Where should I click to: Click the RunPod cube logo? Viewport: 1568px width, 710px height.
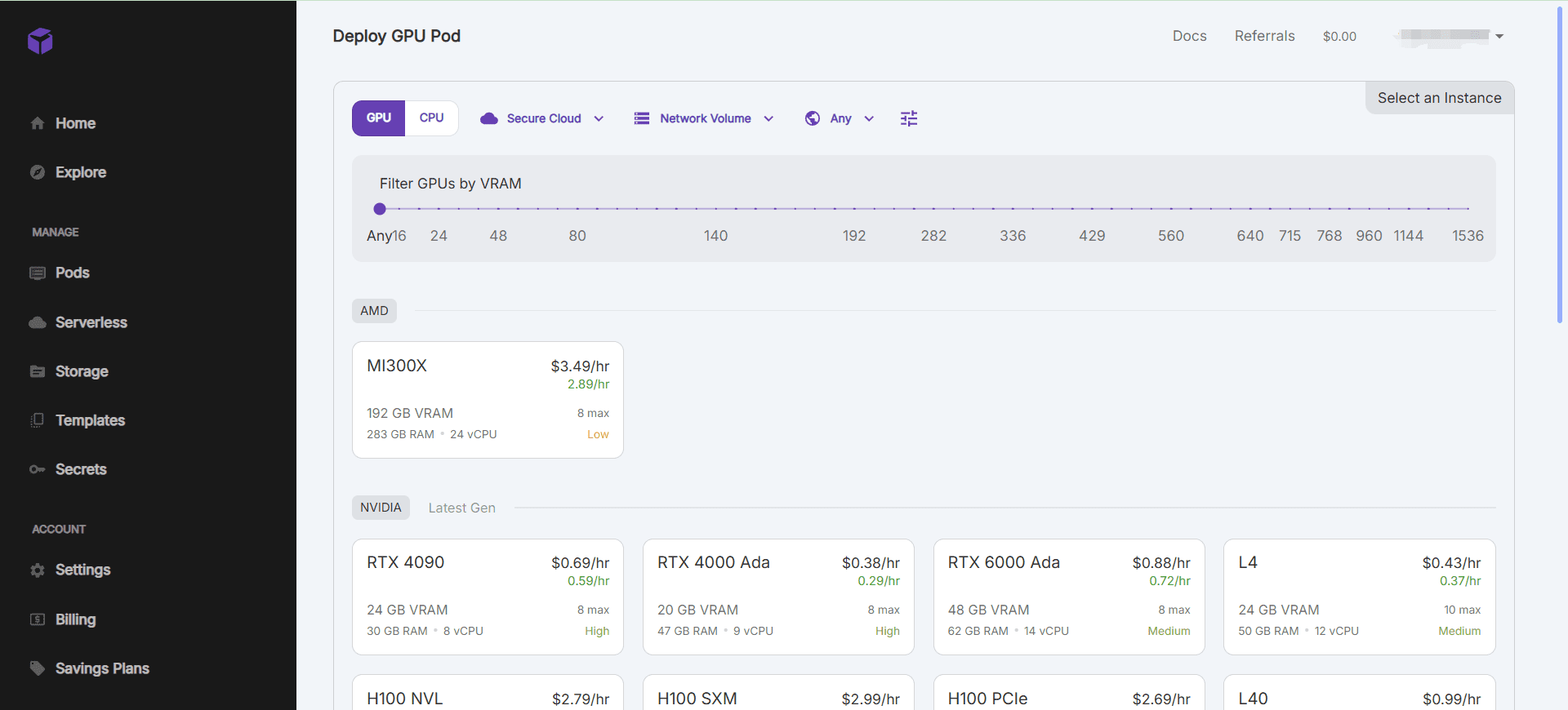(x=40, y=41)
